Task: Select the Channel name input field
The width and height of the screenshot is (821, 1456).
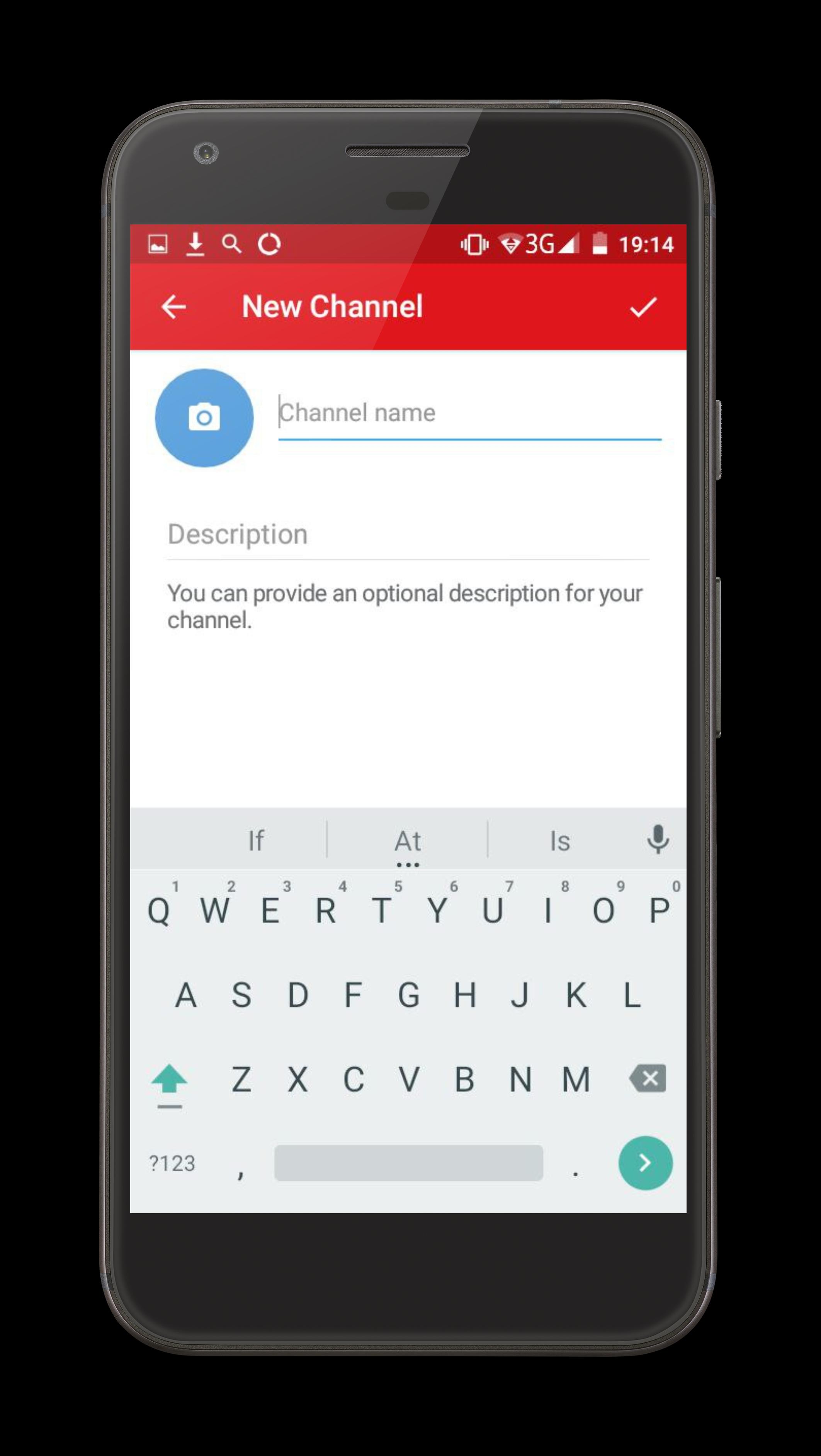Action: tap(469, 411)
